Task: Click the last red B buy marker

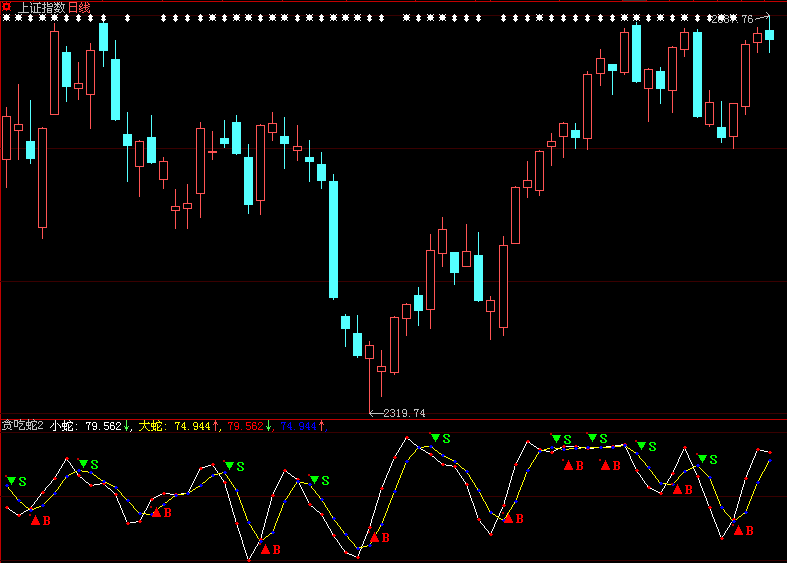Action: pyautogui.click(x=743, y=530)
